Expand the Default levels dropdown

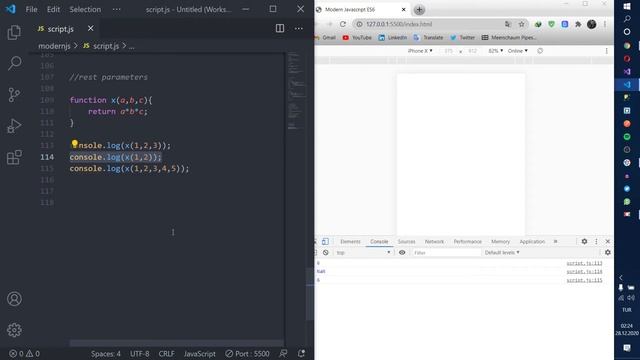[502, 253]
